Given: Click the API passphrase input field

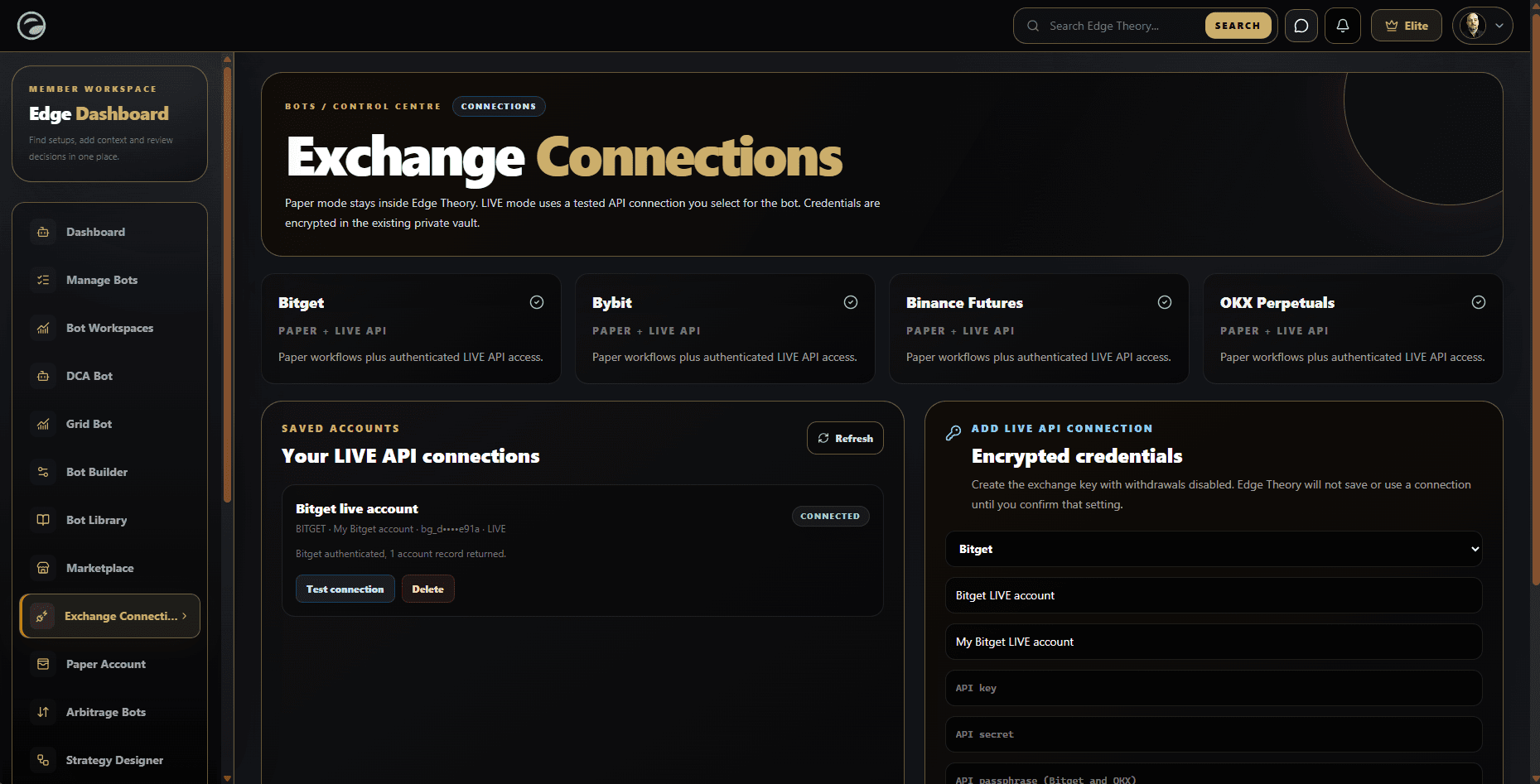Looking at the screenshot, I should (1214, 775).
